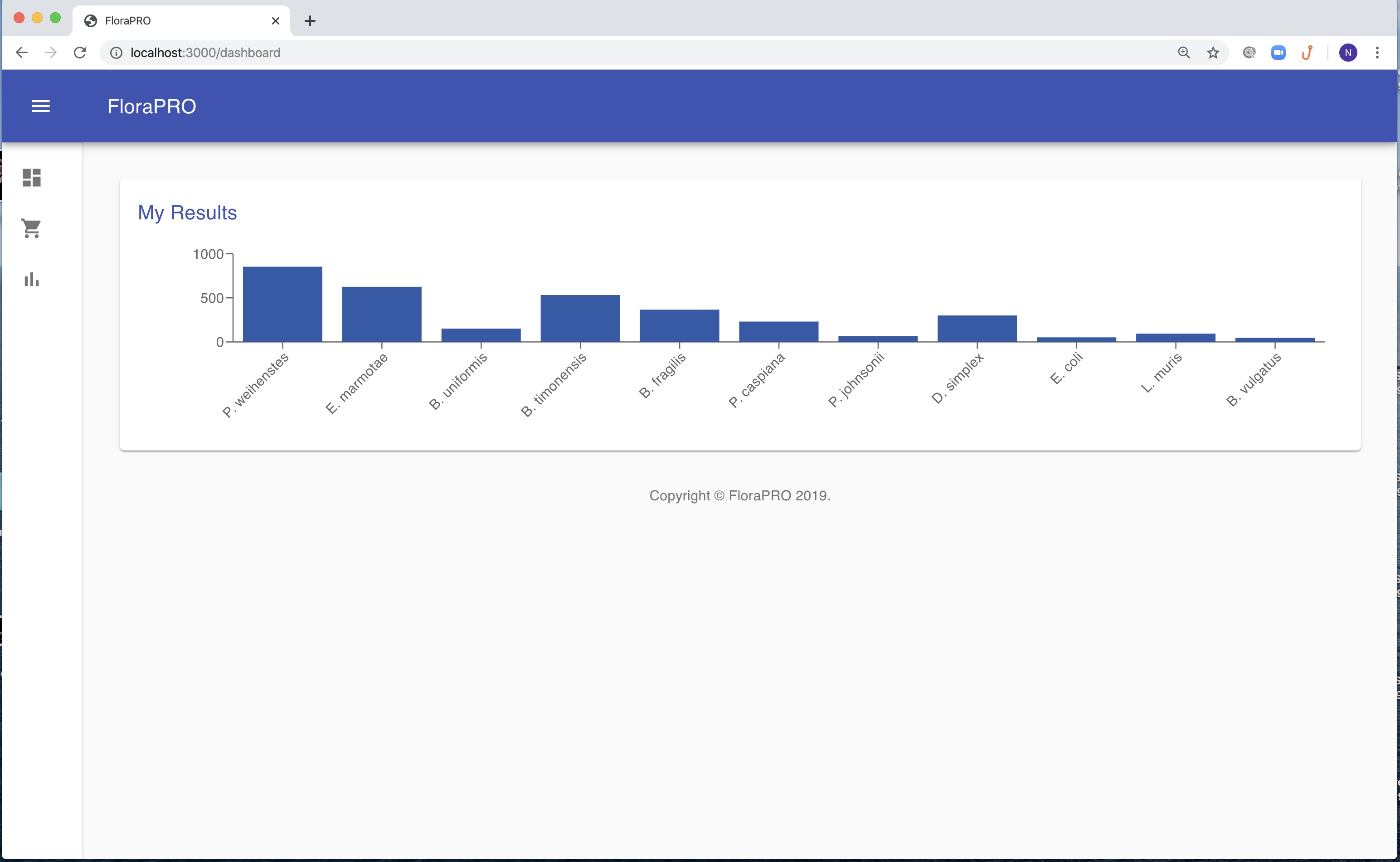1400x862 pixels.
Task: Close the FloraPRO browser tab
Action: tap(276, 21)
